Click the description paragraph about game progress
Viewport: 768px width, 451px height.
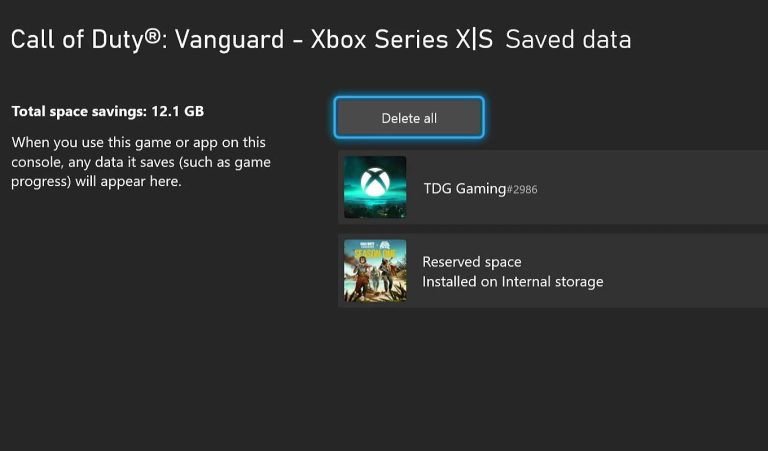coord(141,162)
